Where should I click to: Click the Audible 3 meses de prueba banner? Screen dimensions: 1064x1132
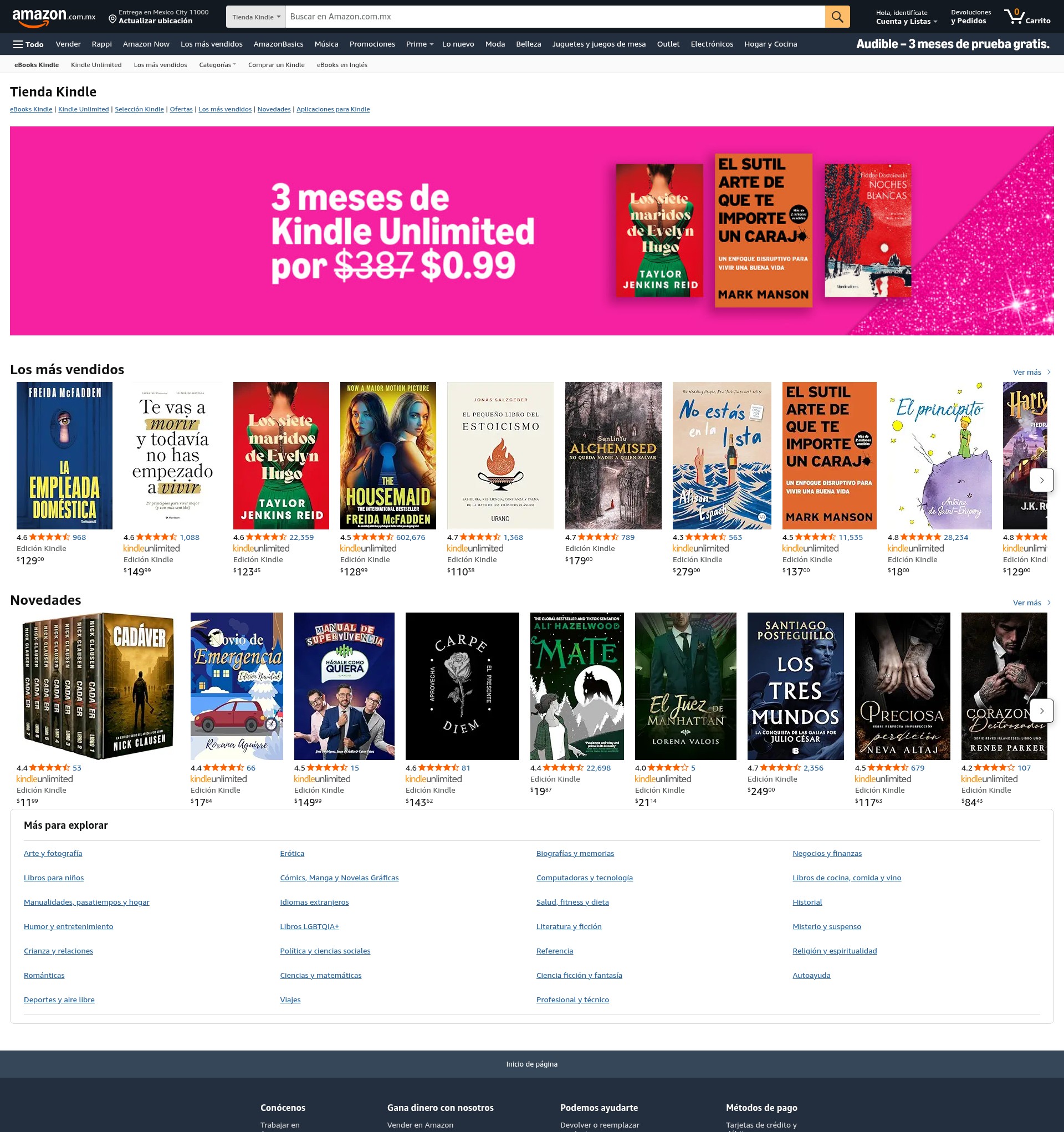(x=953, y=44)
